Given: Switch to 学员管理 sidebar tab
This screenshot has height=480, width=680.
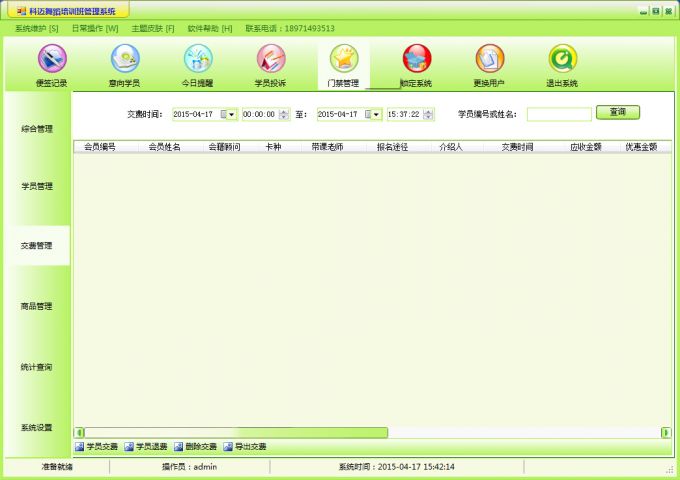Looking at the screenshot, I should tap(37, 186).
